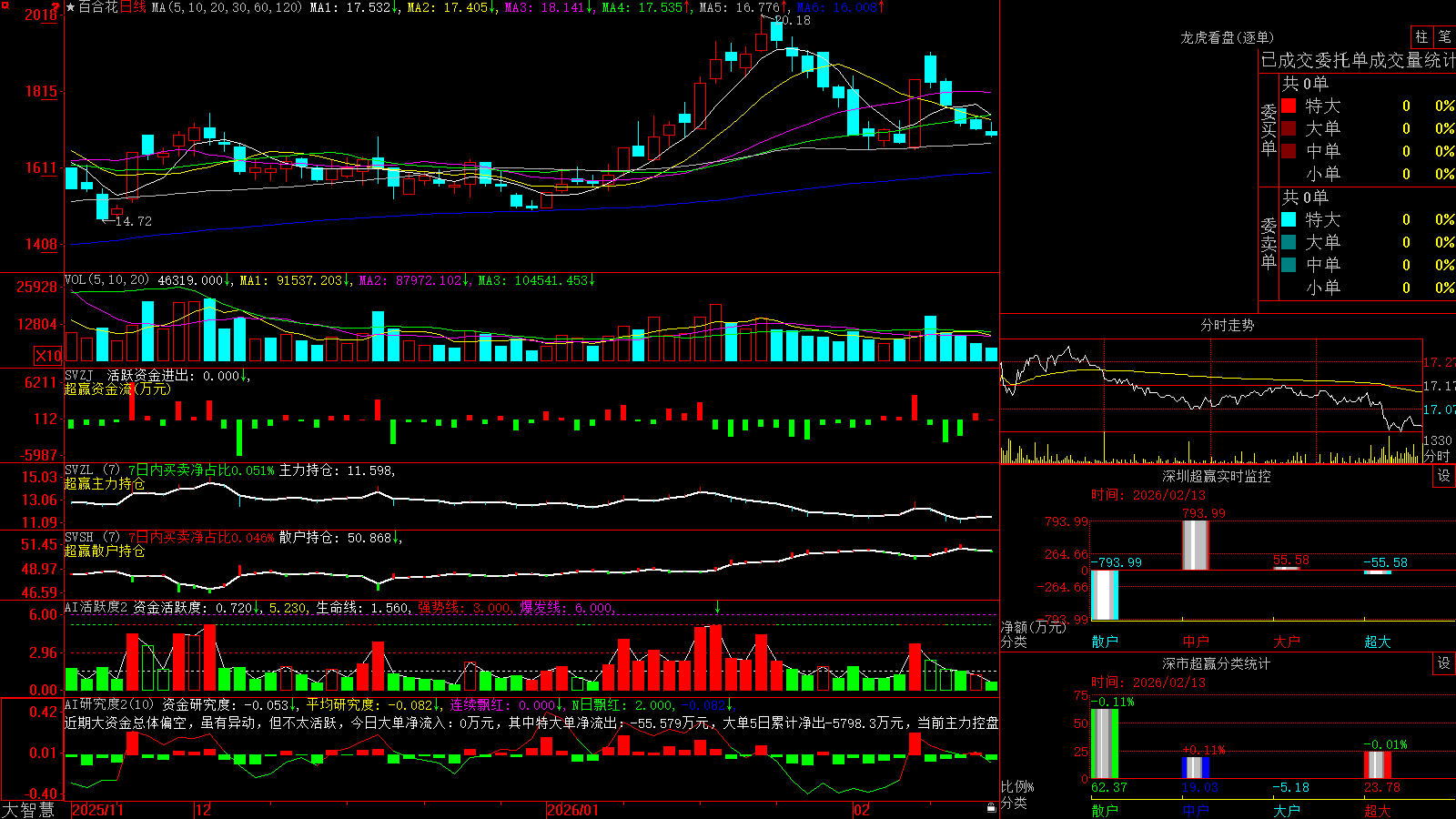Click the green down arrow marker in the AI活跃度2 panel
The width and height of the screenshot is (1456, 819).
pyautogui.click(x=718, y=607)
